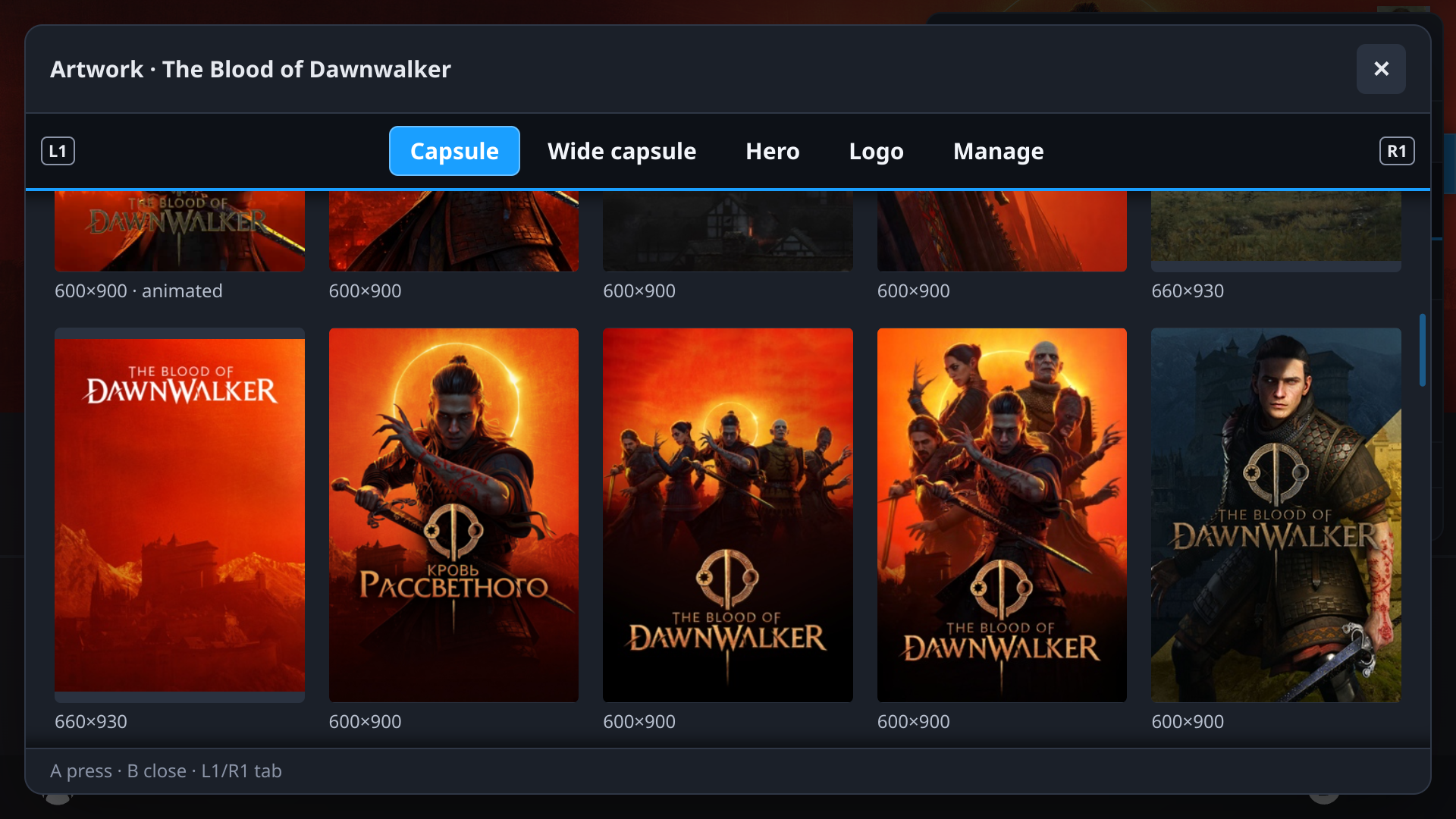Pick the blue-toned armored man capsule
Viewport: 1456px width, 819px height.
[1276, 515]
